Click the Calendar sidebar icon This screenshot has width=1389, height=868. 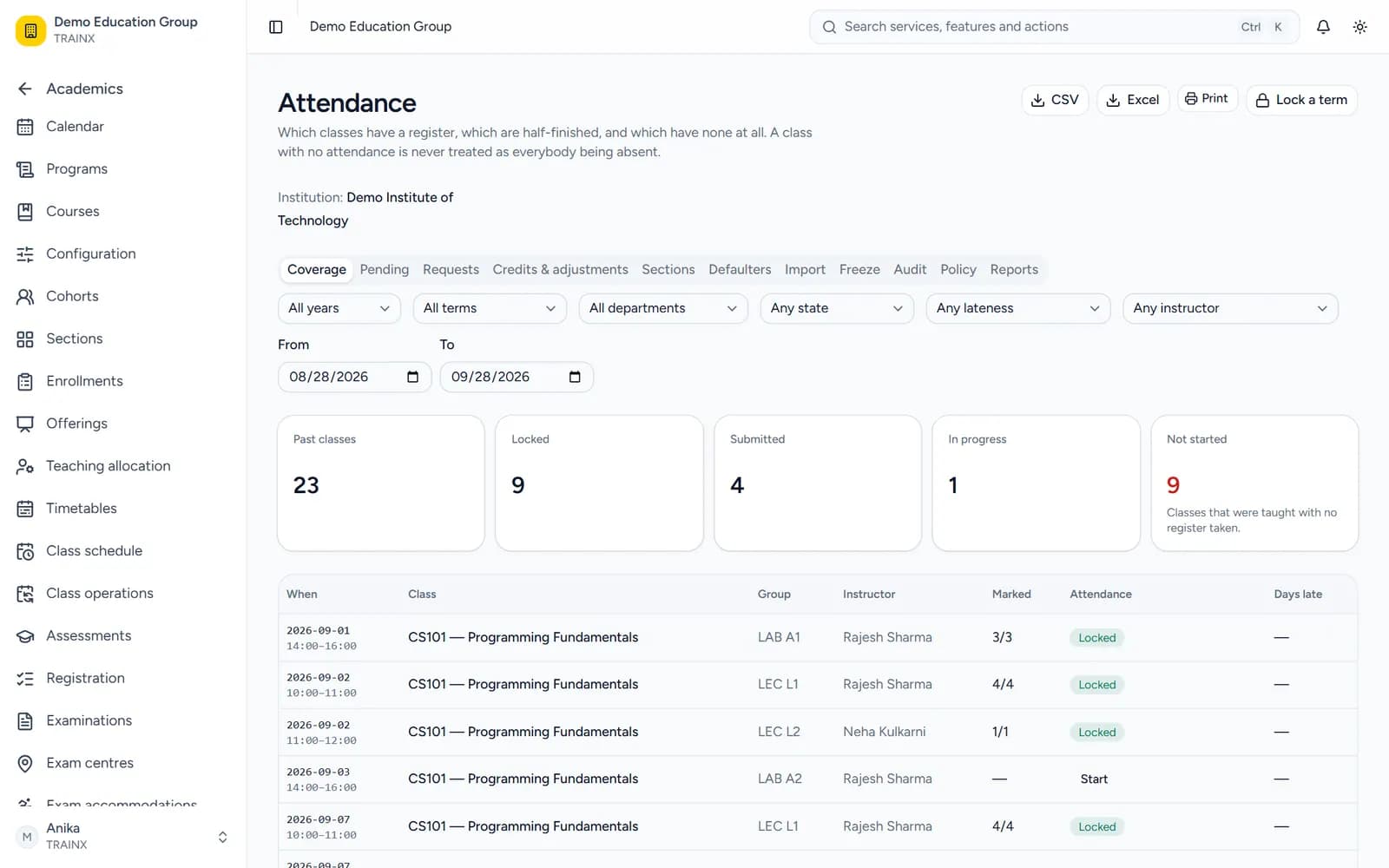pyautogui.click(x=25, y=127)
